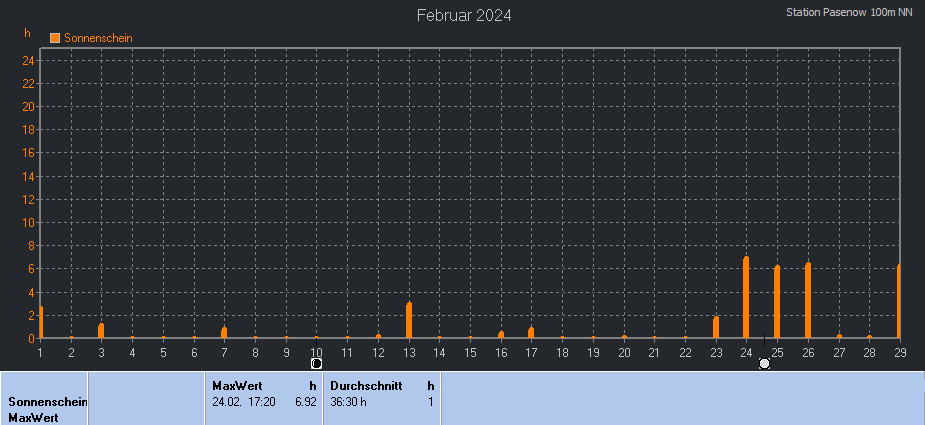The image size is (925, 425).
Task: Click the orange Sonnenschein legend swatch
Action: coord(55,38)
